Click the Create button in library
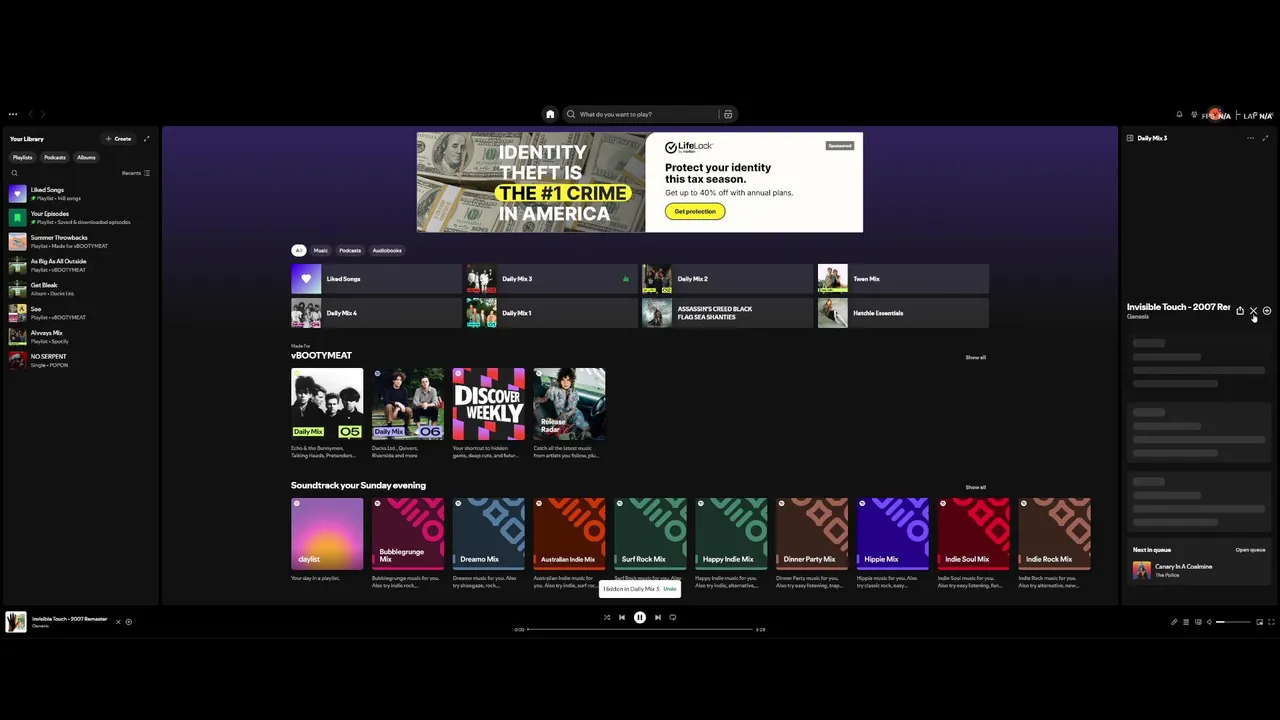The height and width of the screenshot is (720, 1280). point(118,139)
